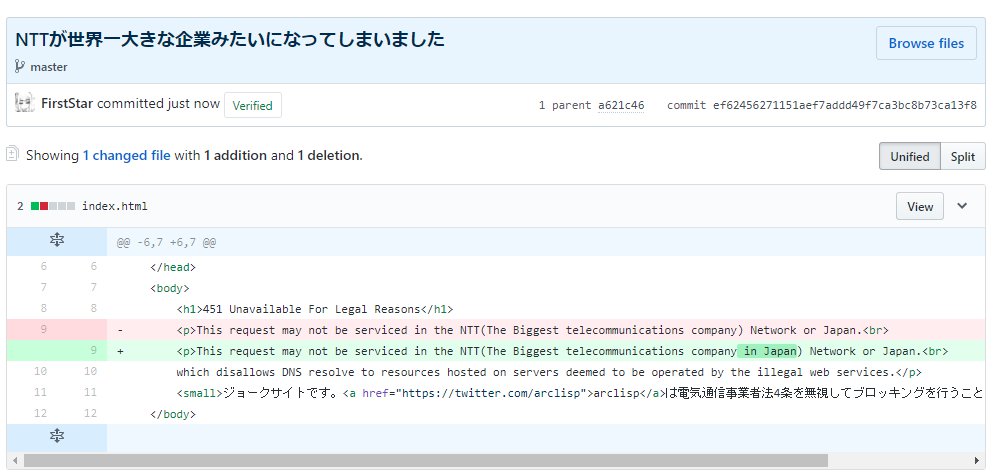Click the Browse files button
The width and height of the screenshot is (999, 476).
point(926,43)
